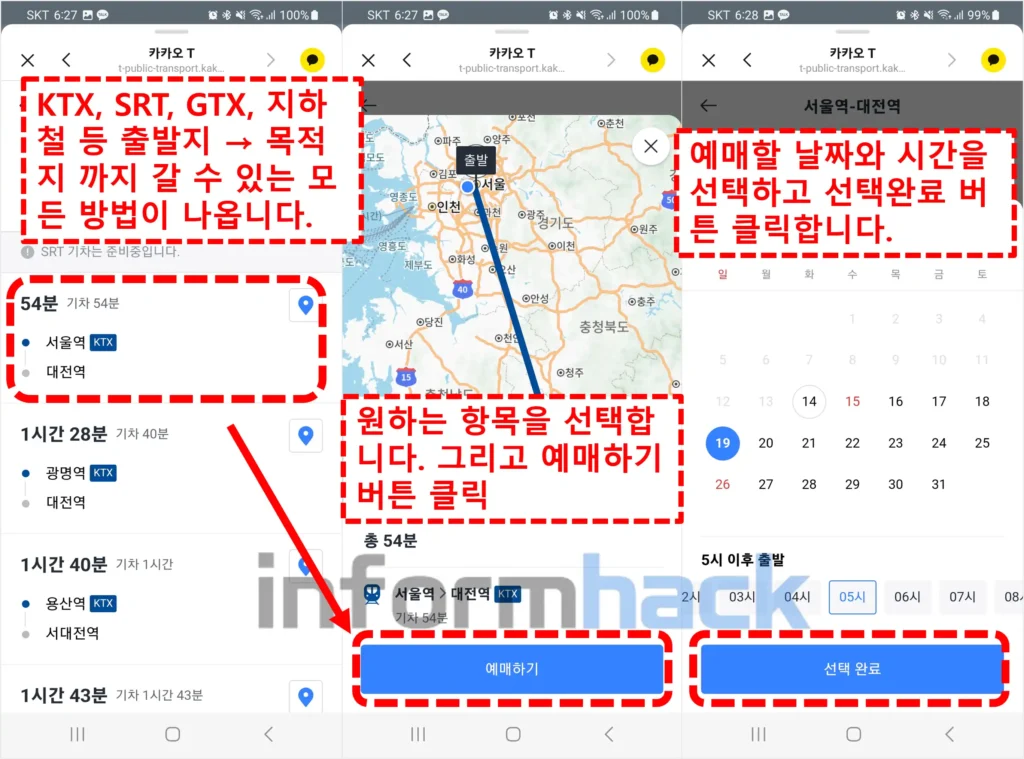Tap the browser back chevron on the route list screen
Viewport: 1024px width, 759px height.
coord(67,60)
